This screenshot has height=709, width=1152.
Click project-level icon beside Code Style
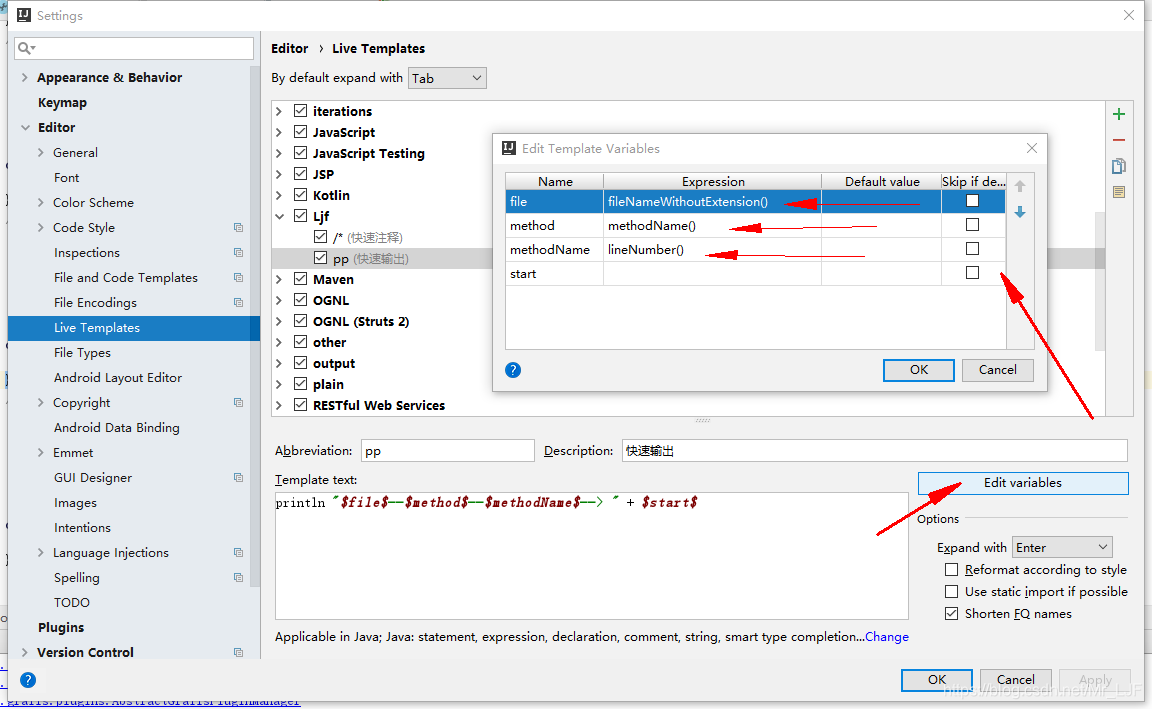click(238, 228)
